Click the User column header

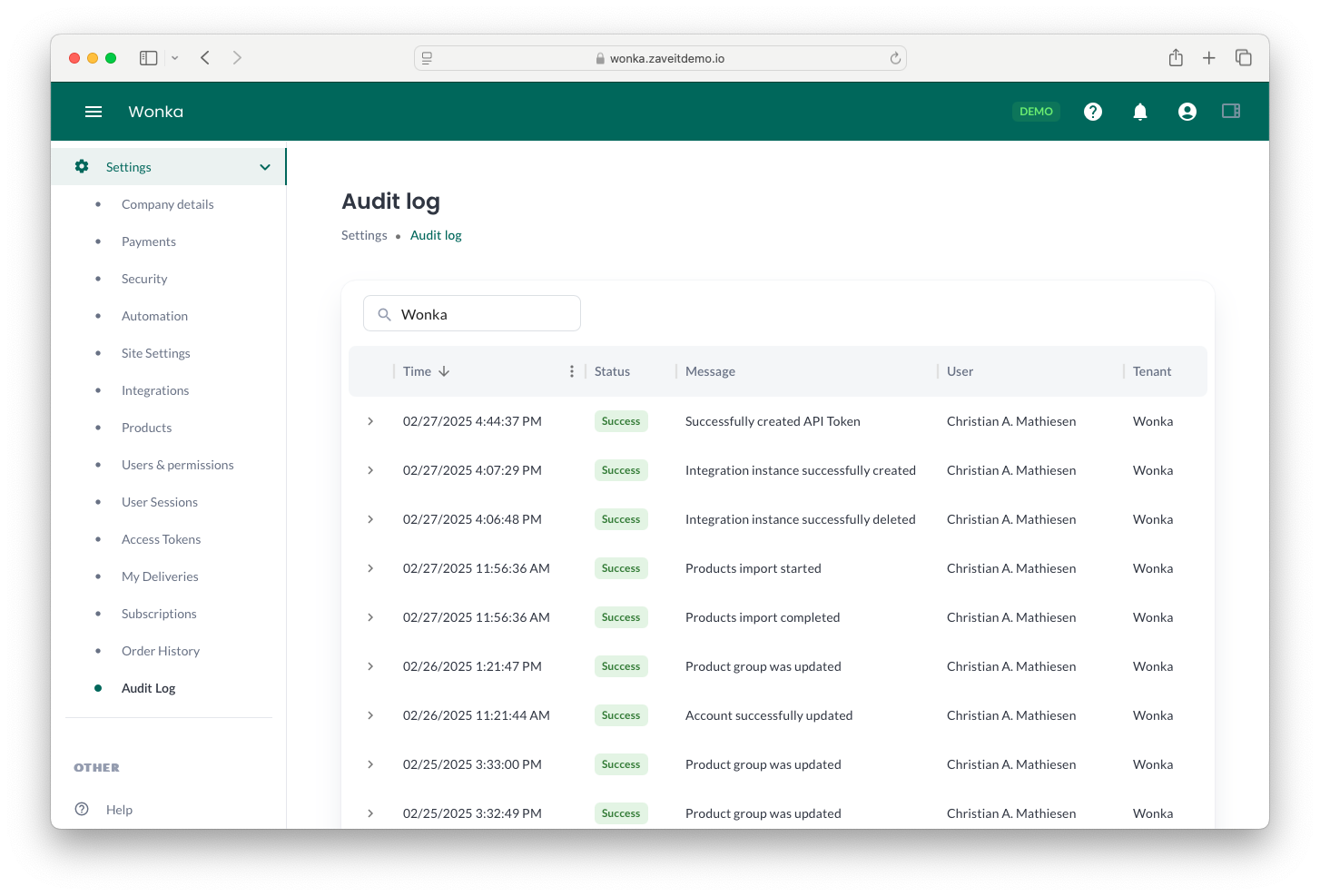coord(960,371)
